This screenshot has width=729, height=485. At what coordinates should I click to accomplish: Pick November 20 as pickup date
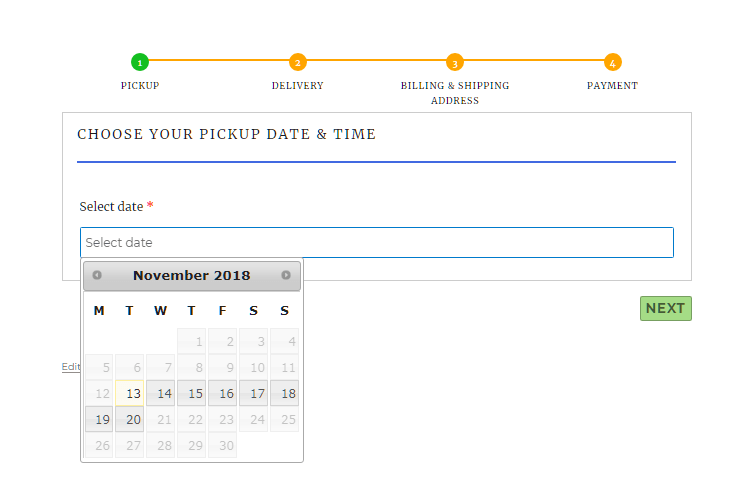point(130,420)
